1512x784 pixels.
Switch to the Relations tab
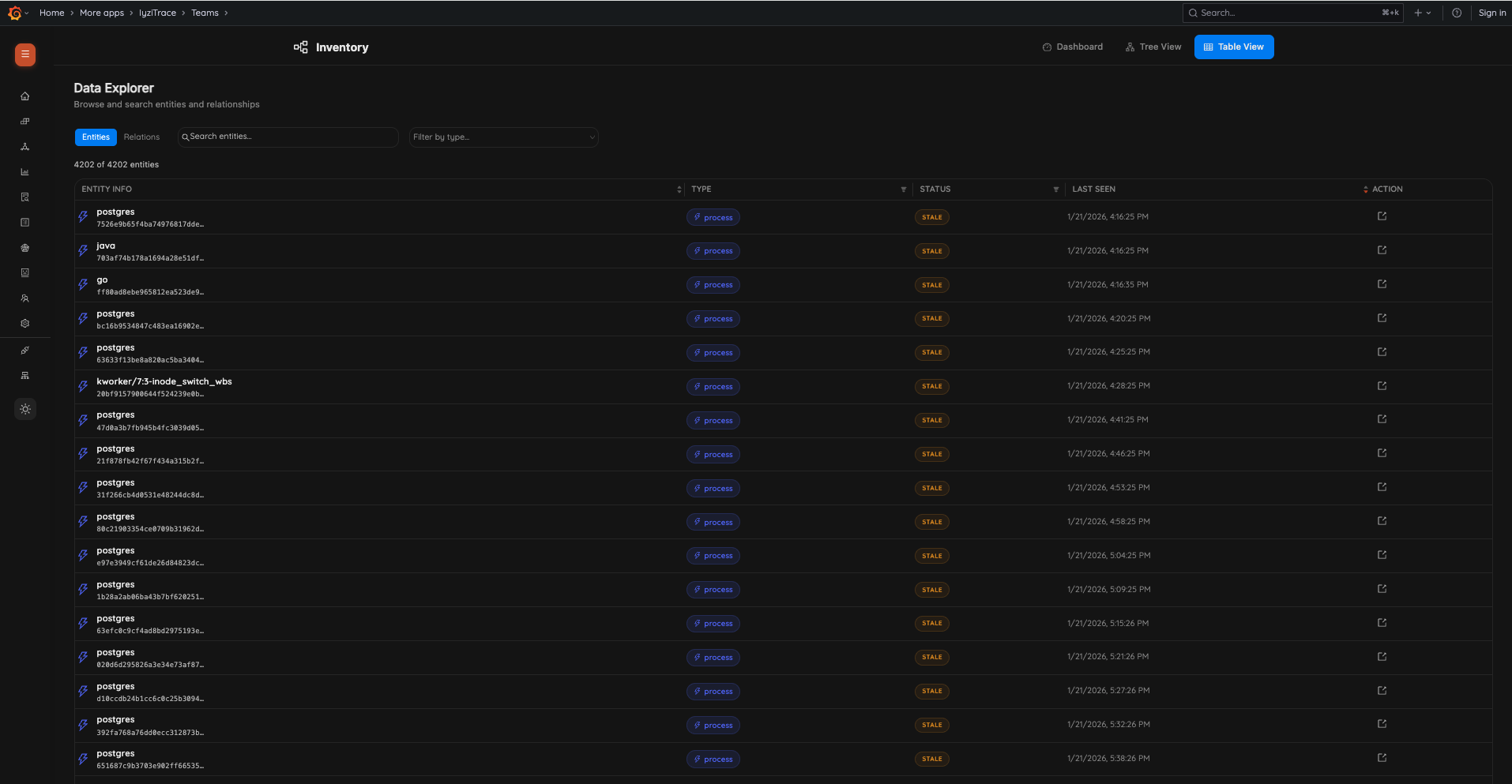(141, 137)
